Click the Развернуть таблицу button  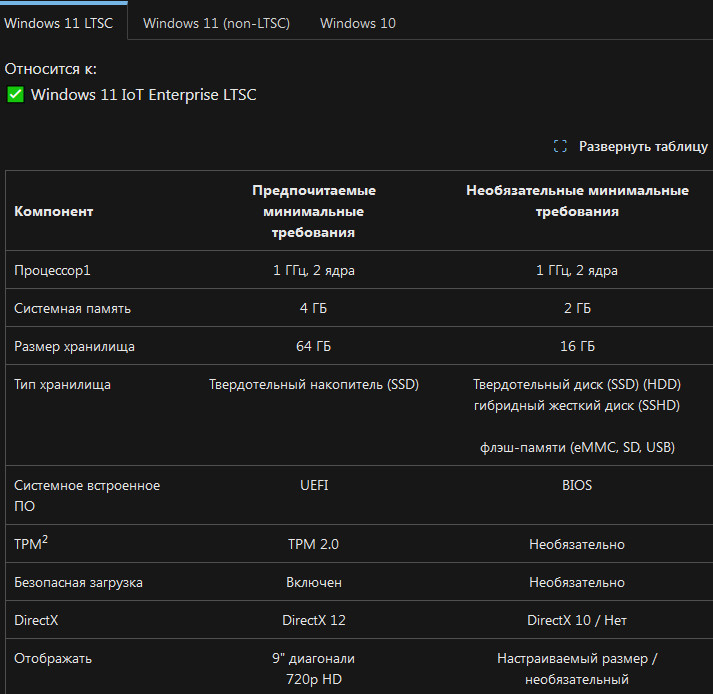pyautogui.click(x=631, y=146)
